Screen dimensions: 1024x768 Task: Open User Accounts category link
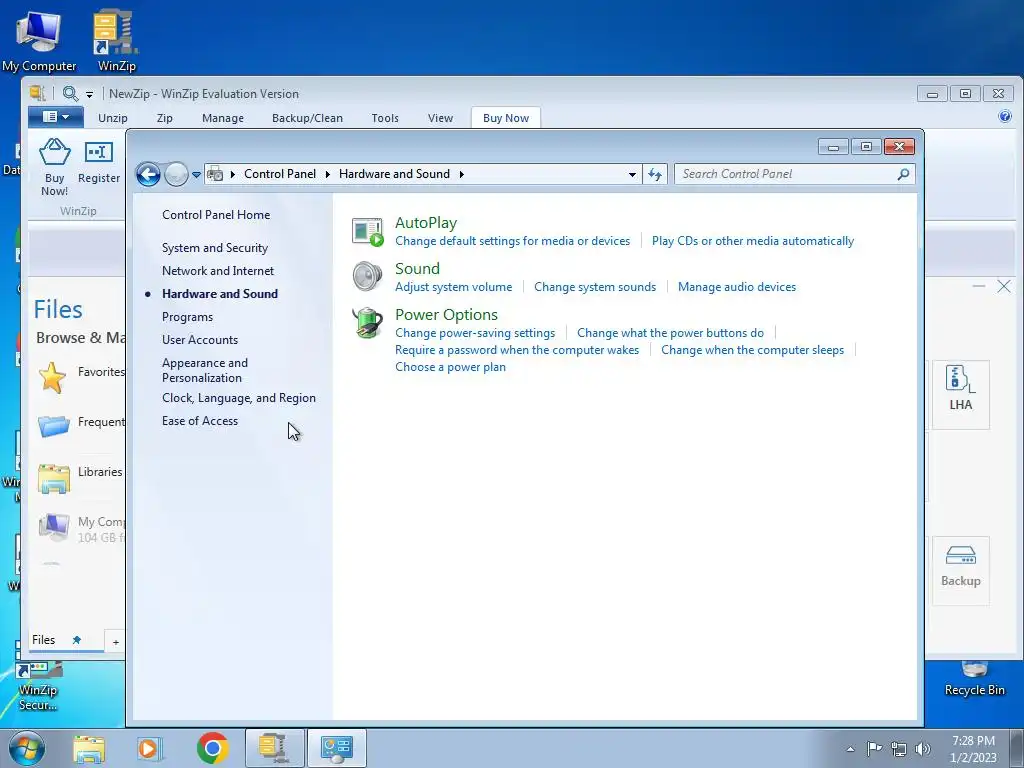[x=200, y=340]
